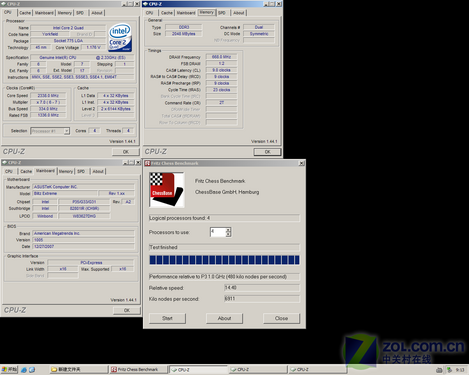Image resolution: width=469 pixels, height=375 pixels.
Task: Click the Processors to use input field
Action: (x=218, y=232)
